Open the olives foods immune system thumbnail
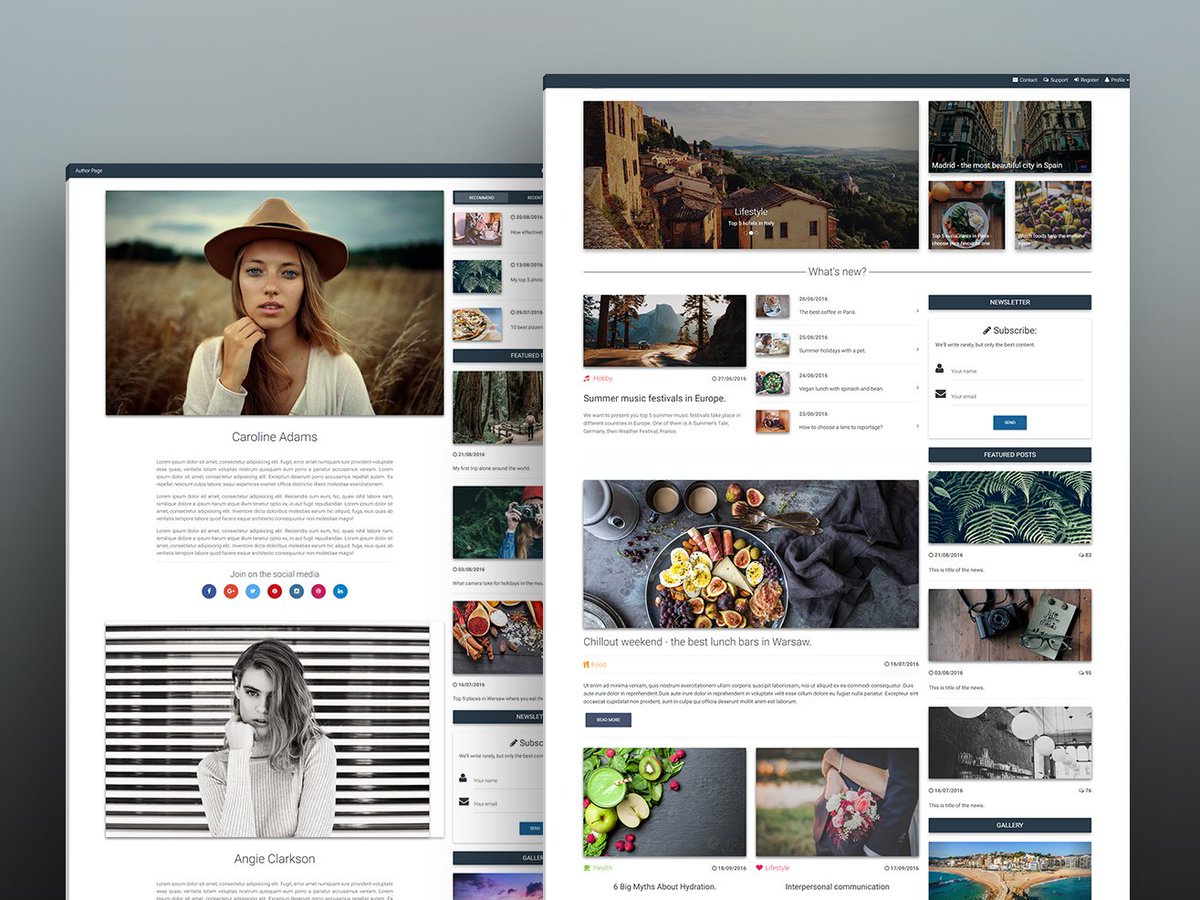The height and width of the screenshot is (900, 1200). point(1053,215)
